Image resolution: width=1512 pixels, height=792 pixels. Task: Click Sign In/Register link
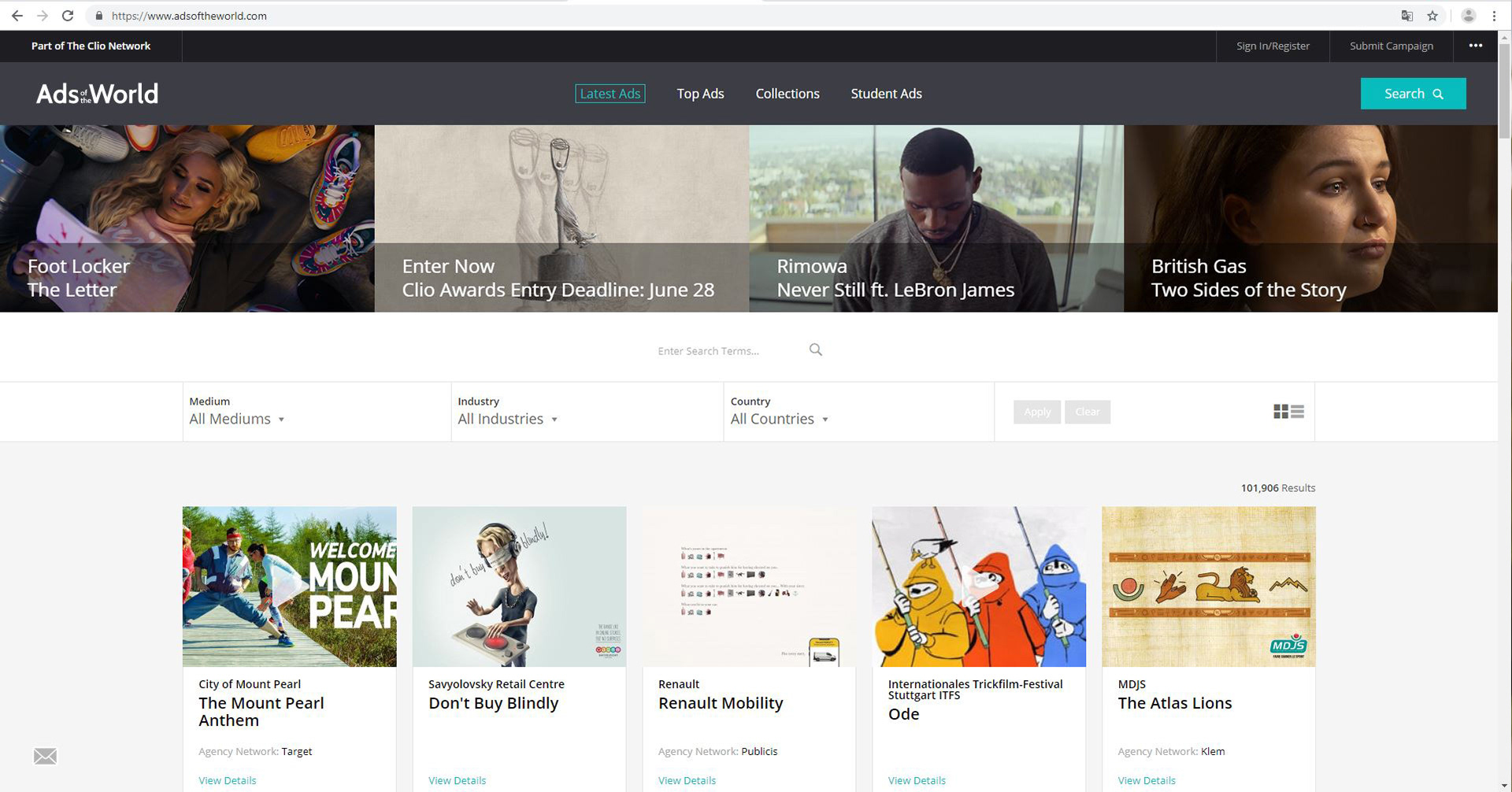click(1273, 46)
